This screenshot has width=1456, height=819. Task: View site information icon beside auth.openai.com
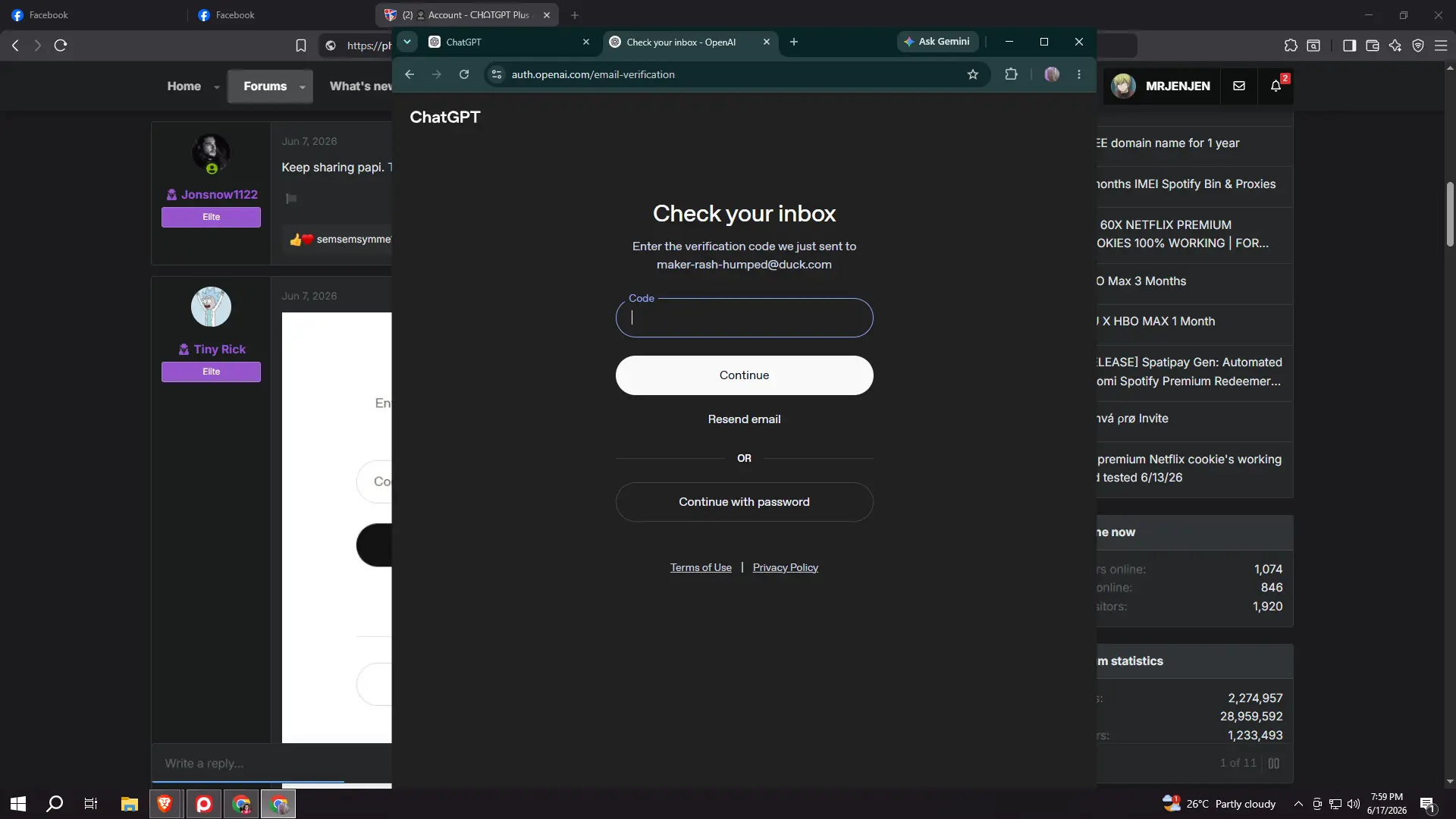(x=497, y=74)
